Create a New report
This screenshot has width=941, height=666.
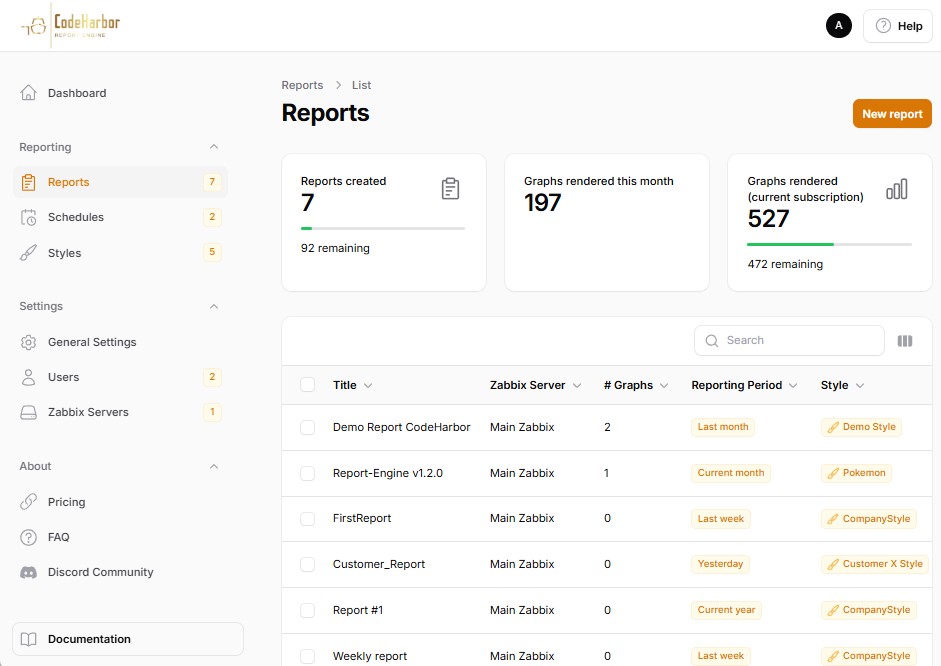(892, 113)
